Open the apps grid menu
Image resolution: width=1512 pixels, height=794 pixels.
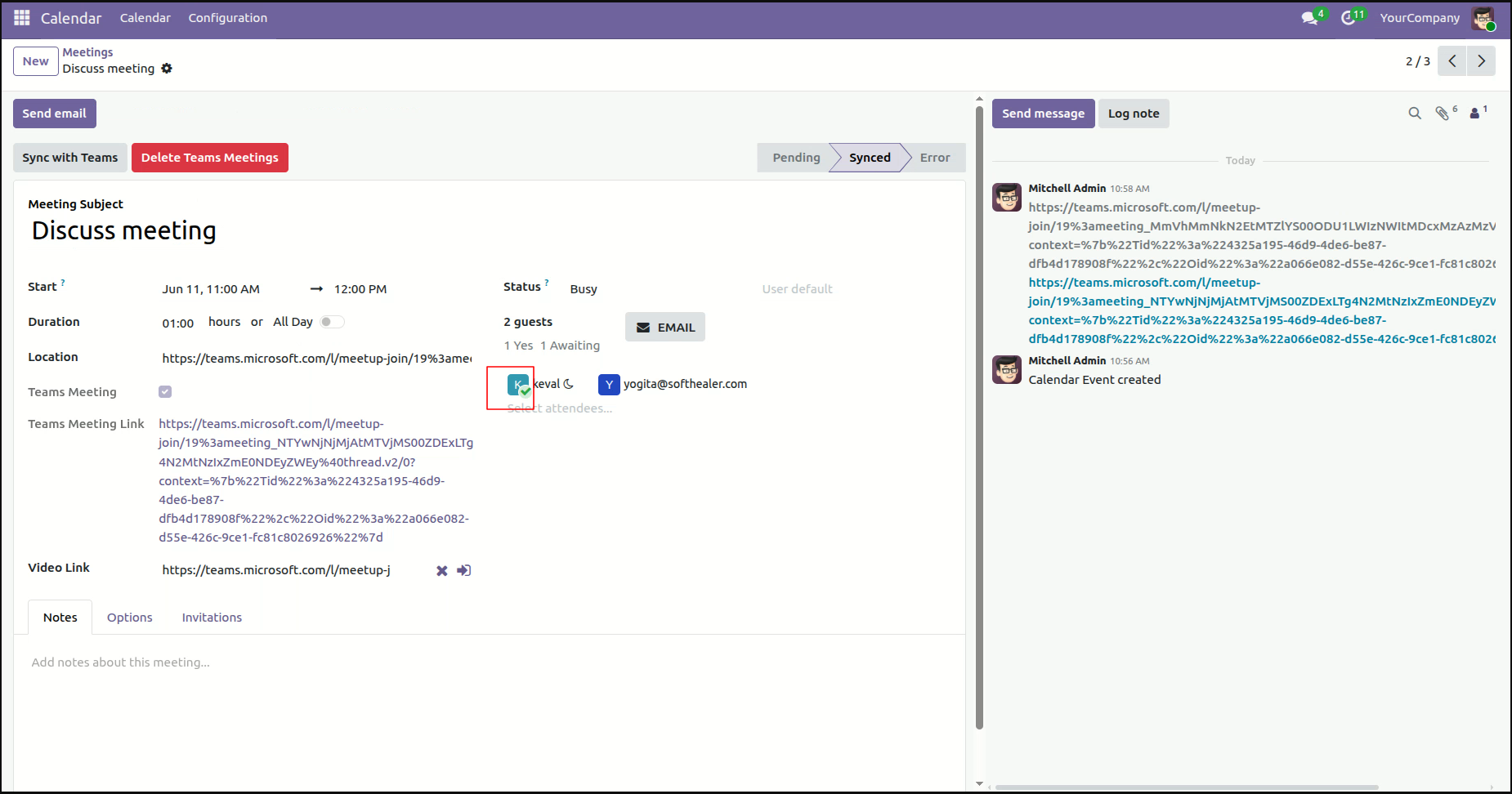pos(22,18)
